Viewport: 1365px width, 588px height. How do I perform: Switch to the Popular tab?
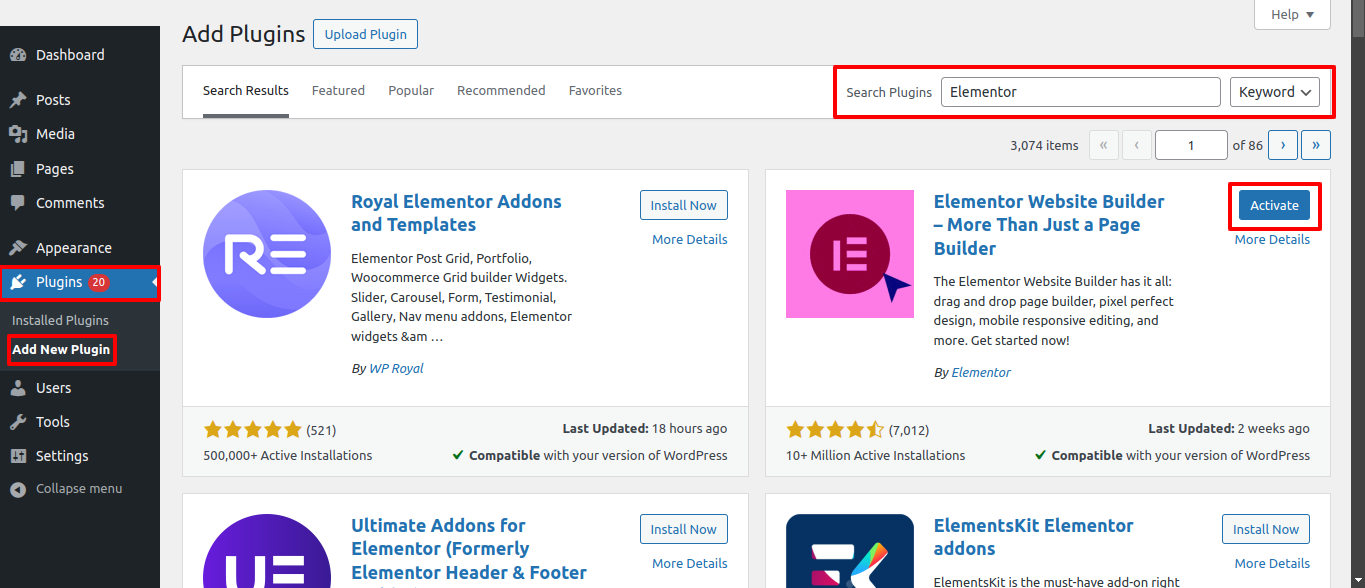click(411, 91)
